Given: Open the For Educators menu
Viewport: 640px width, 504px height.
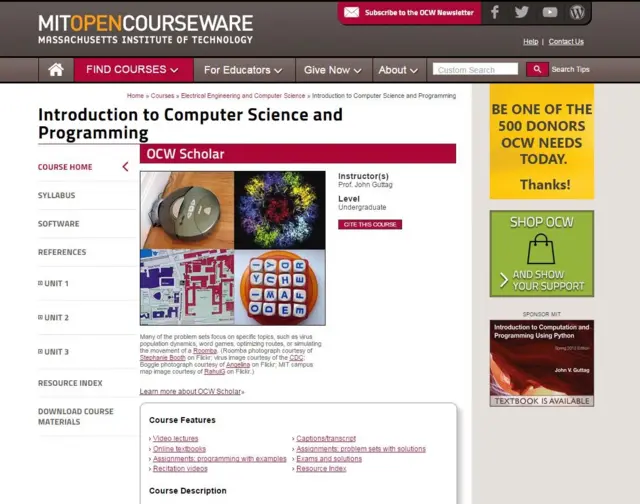Looking at the screenshot, I should pyautogui.click(x=242, y=70).
